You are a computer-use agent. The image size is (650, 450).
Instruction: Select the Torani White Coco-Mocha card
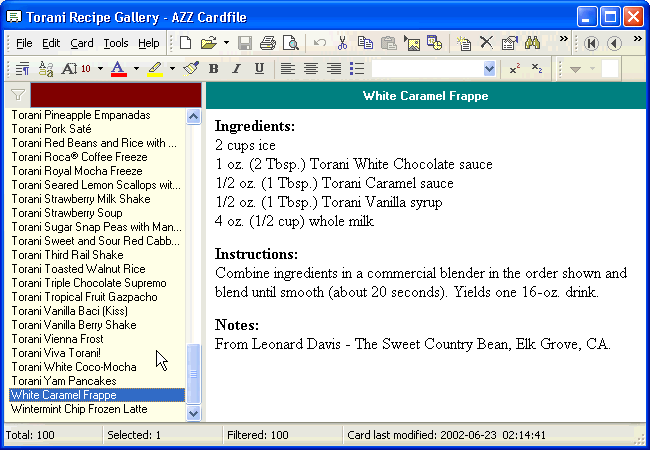(97, 367)
